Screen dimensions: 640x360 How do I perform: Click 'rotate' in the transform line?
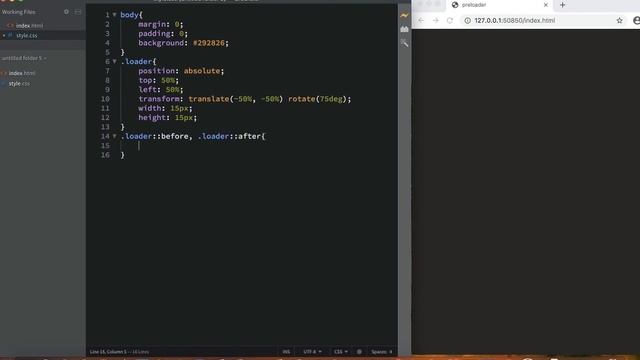click(x=302, y=99)
